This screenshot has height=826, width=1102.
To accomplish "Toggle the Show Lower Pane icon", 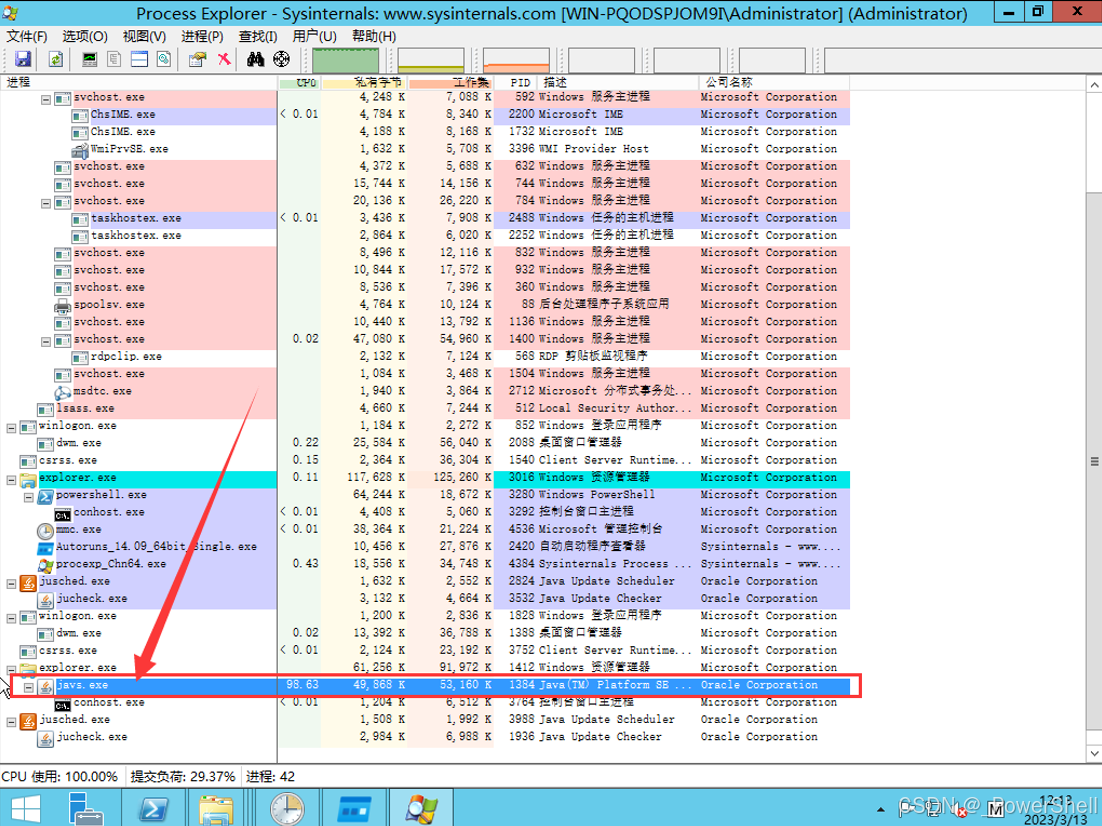I will 139,60.
